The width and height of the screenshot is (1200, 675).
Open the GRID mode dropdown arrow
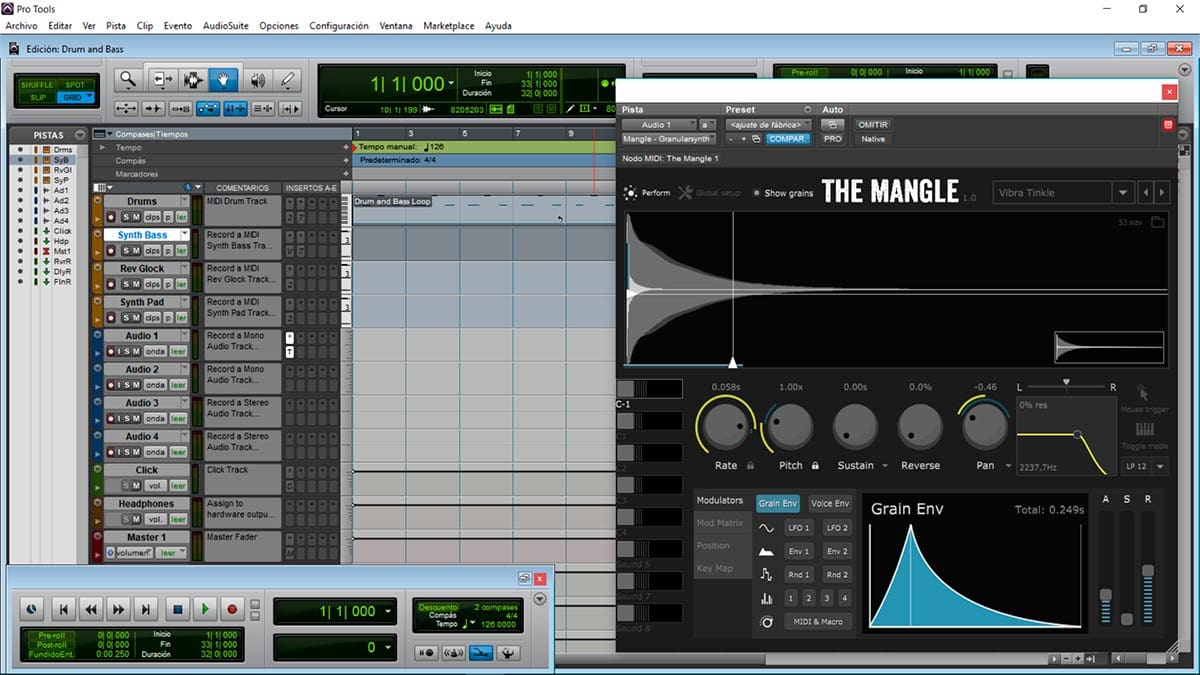[x=89, y=97]
